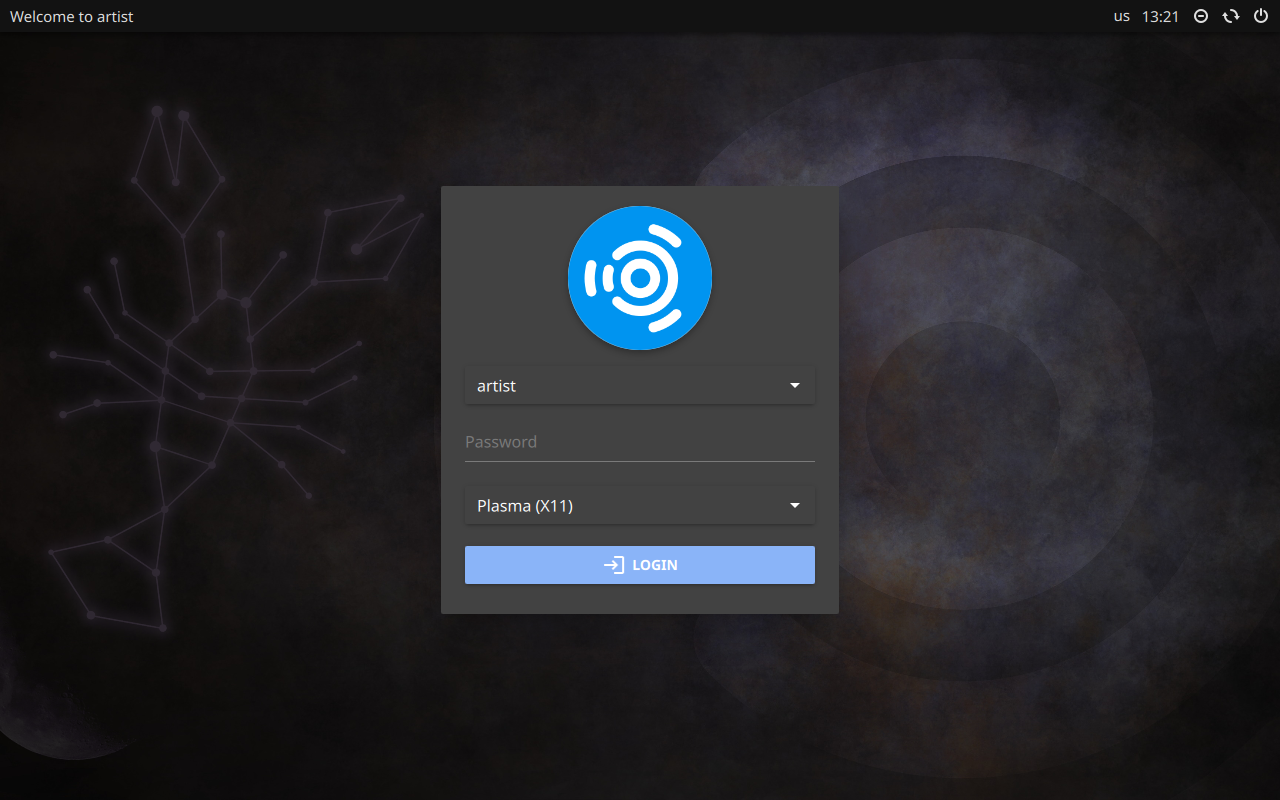Image resolution: width=1280 pixels, height=800 pixels.
Task: Switch the 'us' keyboard layout indicator
Action: (1122, 16)
